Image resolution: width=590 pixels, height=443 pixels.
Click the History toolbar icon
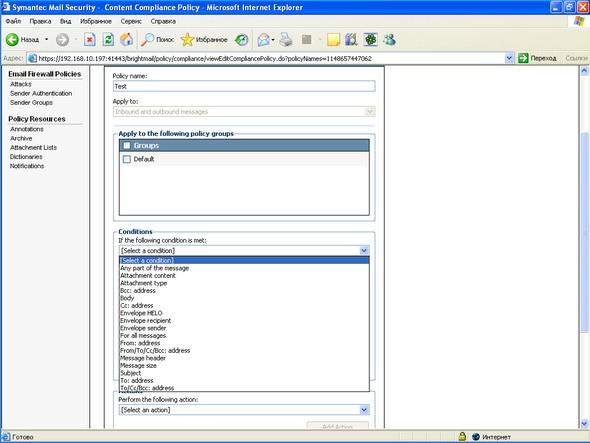pos(242,40)
